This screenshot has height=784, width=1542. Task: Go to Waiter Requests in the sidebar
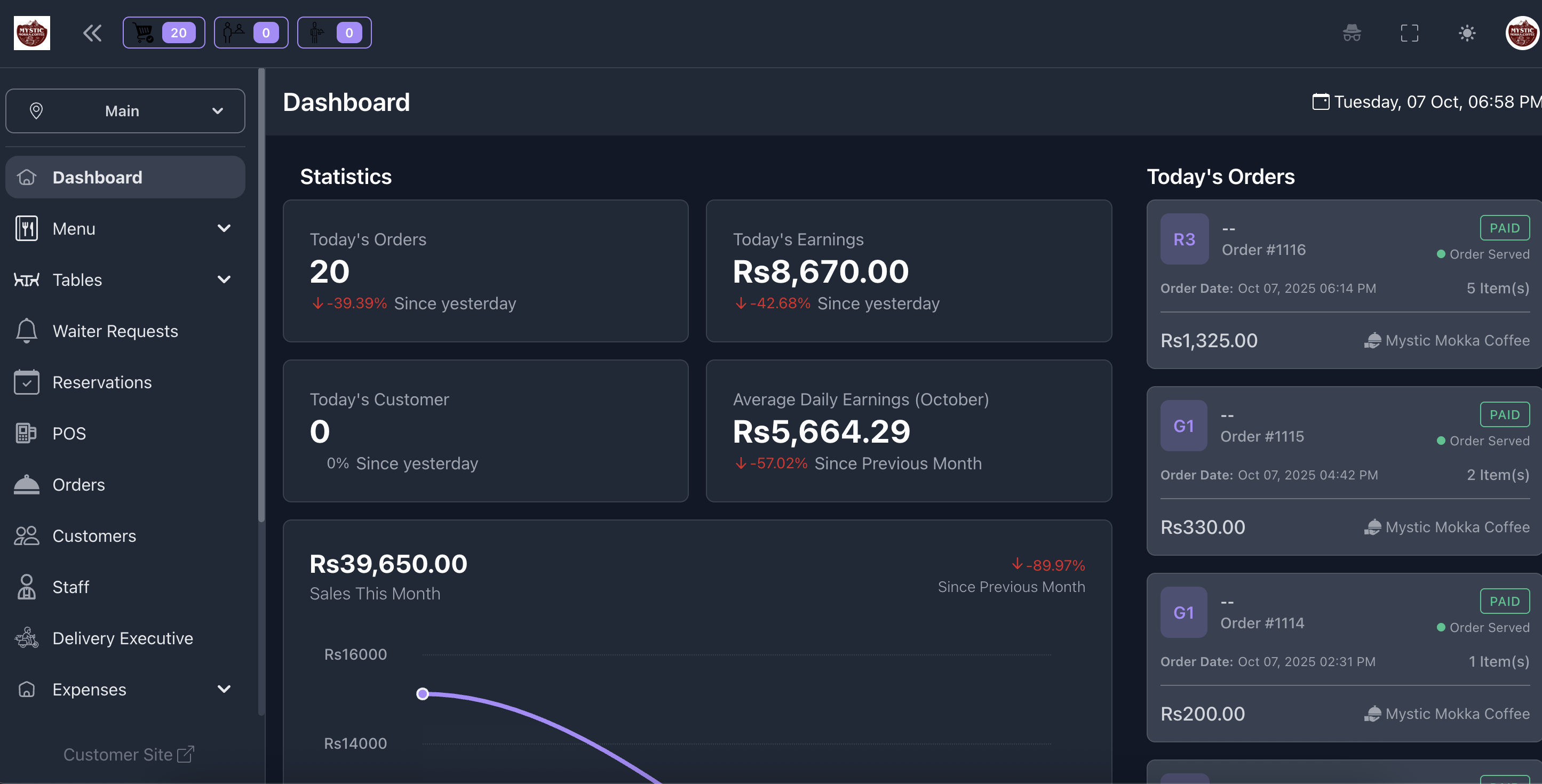(115, 331)
